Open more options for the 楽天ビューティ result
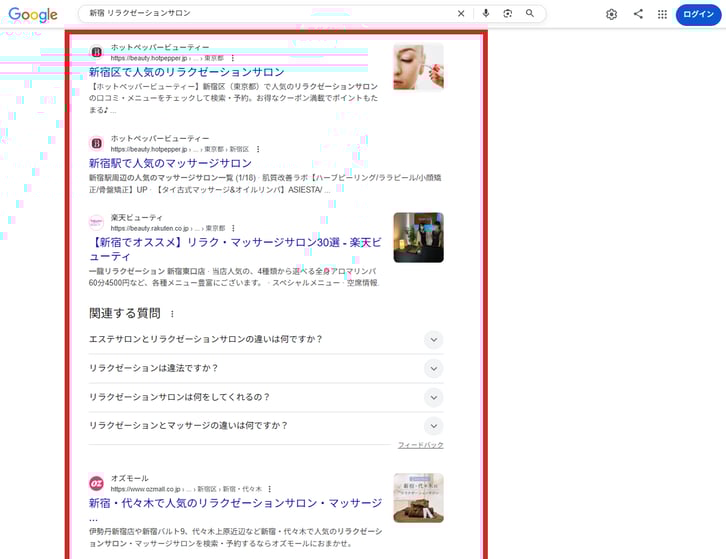 point(236,229)
